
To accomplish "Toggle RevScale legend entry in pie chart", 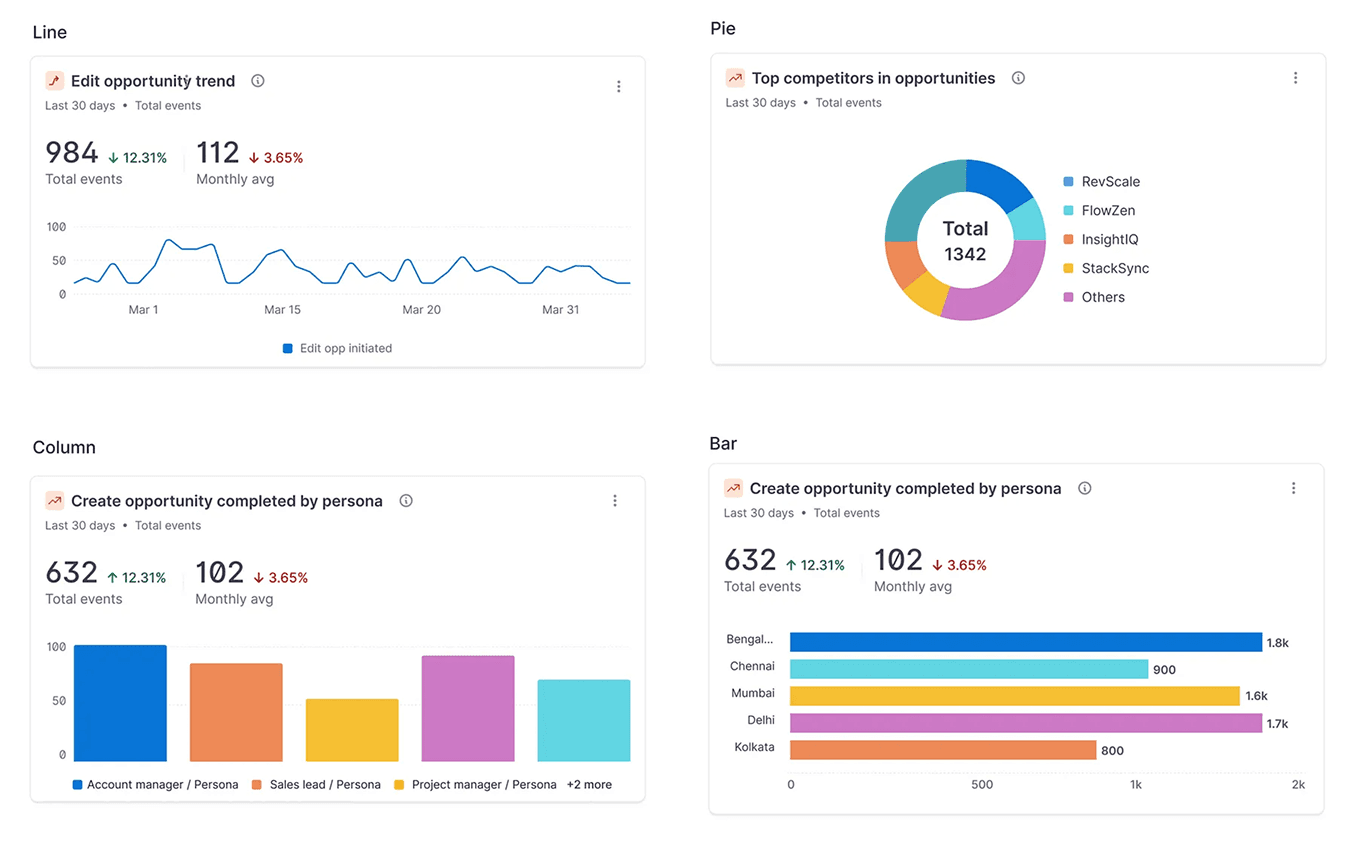I will click(1101, 182).
